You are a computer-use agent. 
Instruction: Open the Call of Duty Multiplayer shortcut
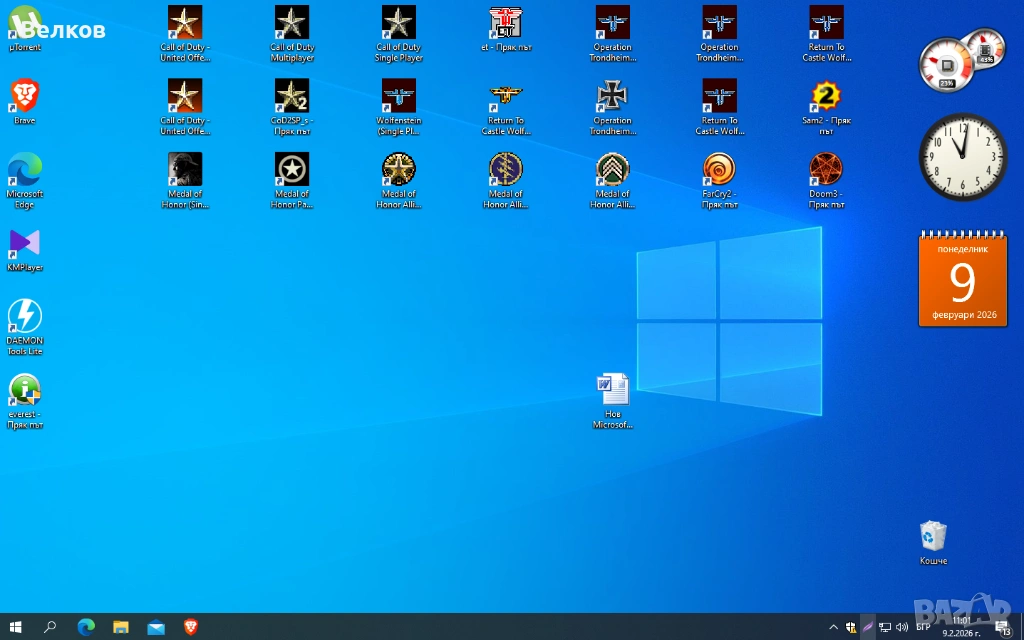(x=292, y=23)
